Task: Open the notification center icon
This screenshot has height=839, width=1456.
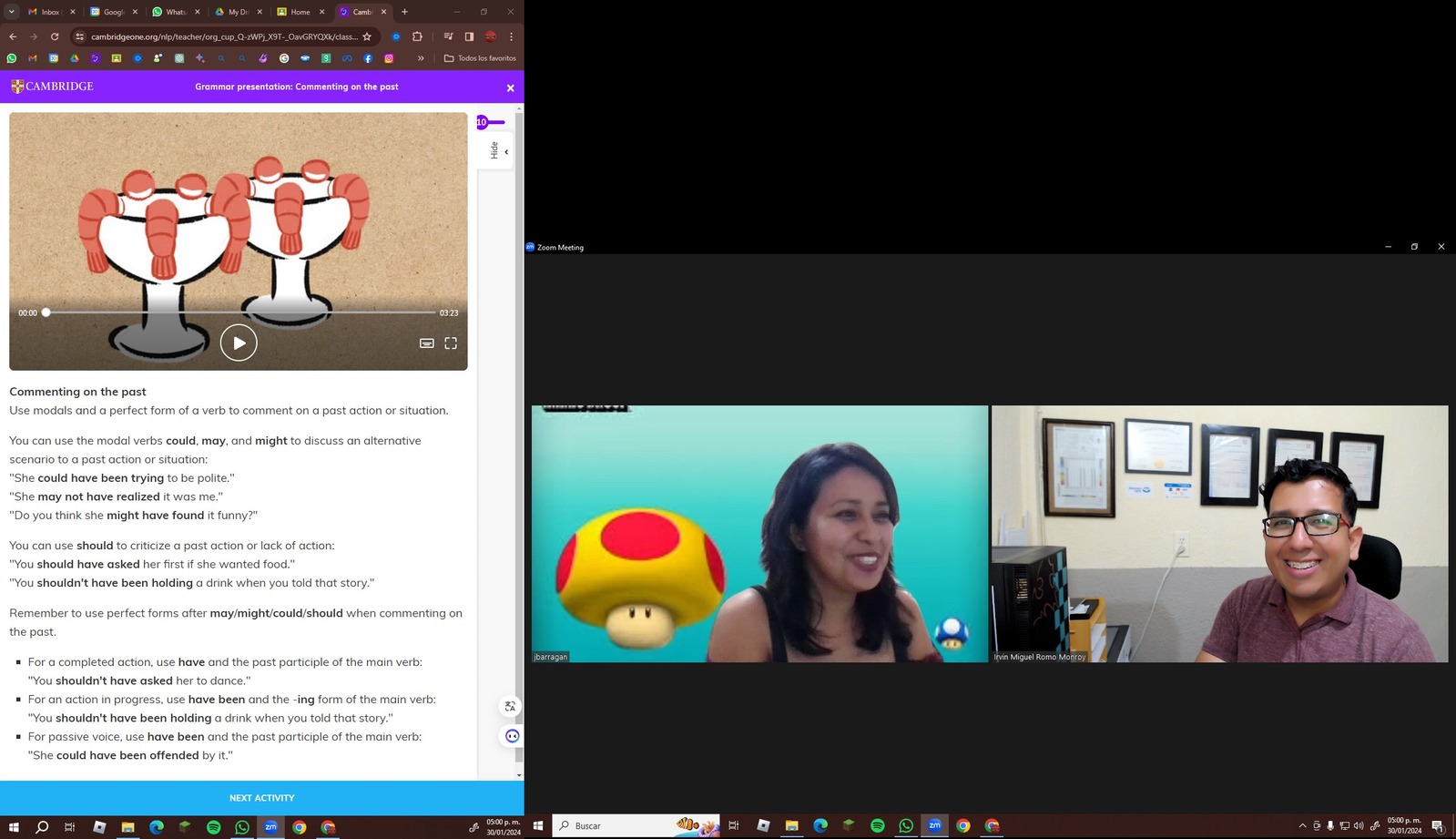Action: [x=1438, y=826]
